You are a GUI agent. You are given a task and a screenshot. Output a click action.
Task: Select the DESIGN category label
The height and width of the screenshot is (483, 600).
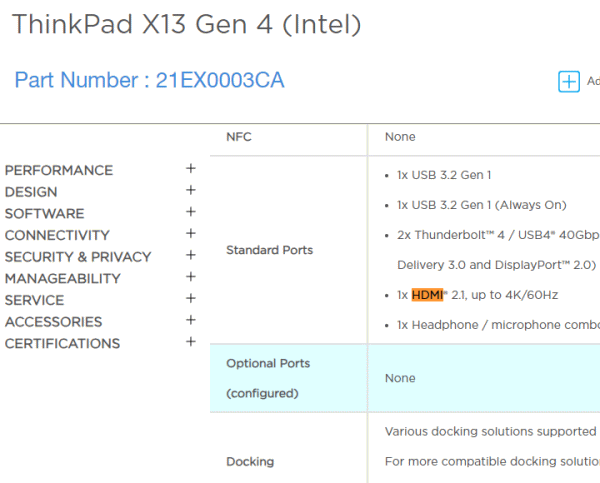31,192
